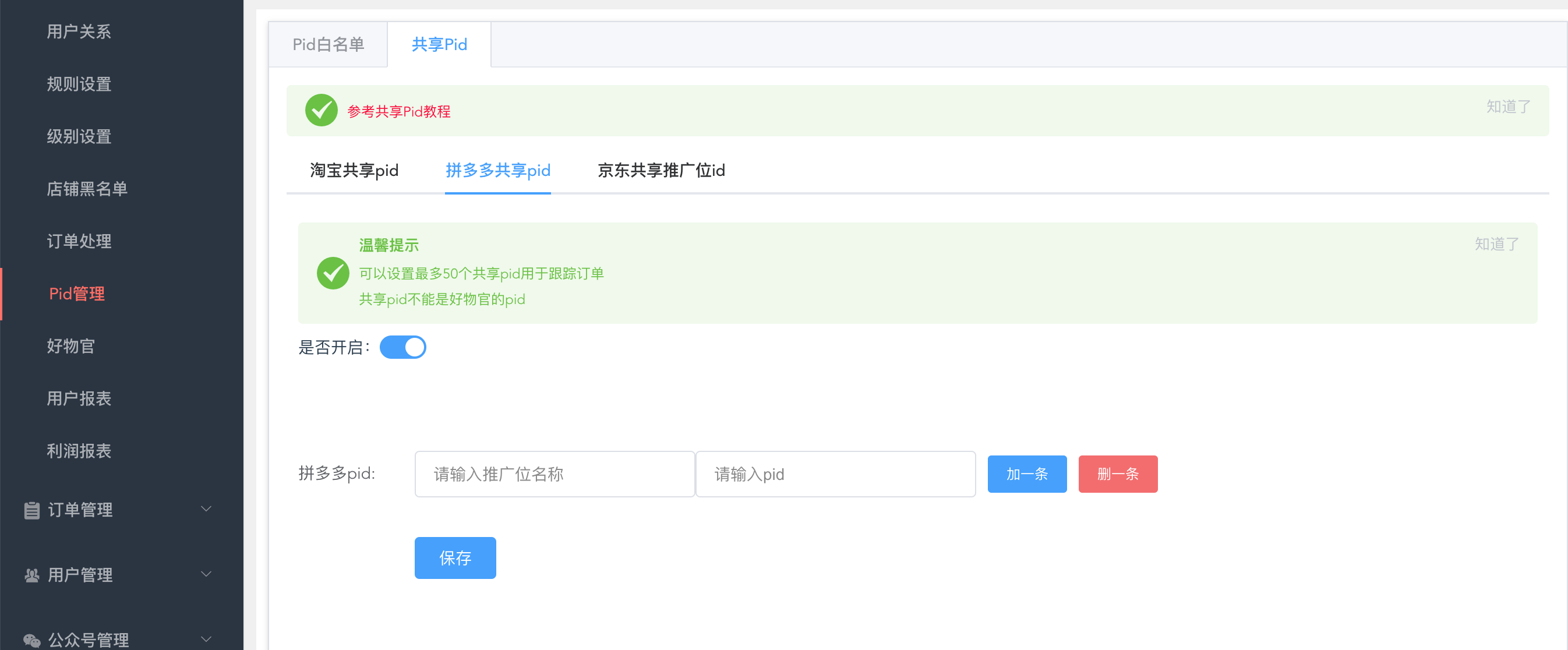Viewport: 1568px width, 650px height.
Task: Open the 京东共享推广位id tab
Action: point(661,171)
